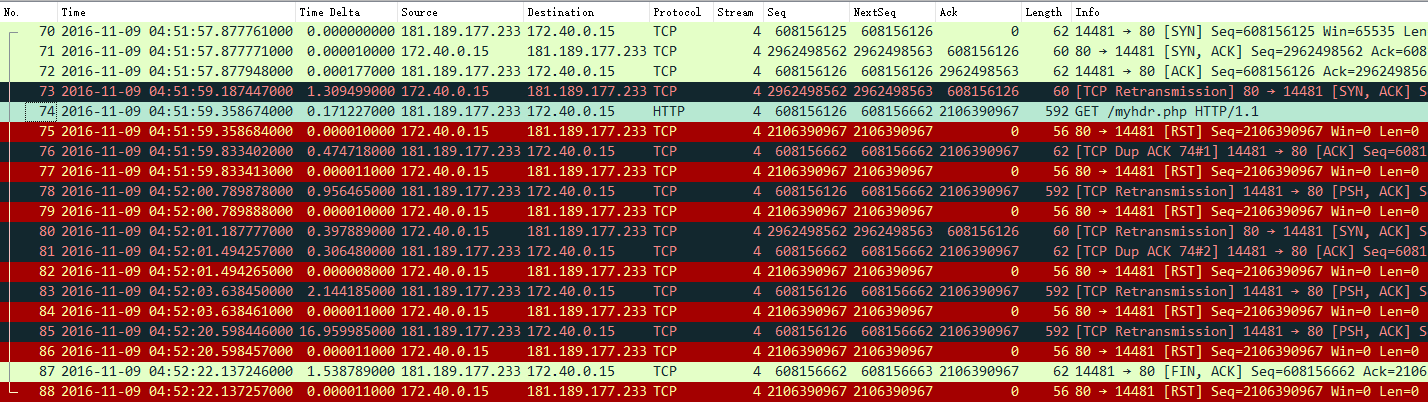Click Ack value 2962498563 in packet 72
The height and width of the screenshot is (404, 1428).
coord(979,71)
